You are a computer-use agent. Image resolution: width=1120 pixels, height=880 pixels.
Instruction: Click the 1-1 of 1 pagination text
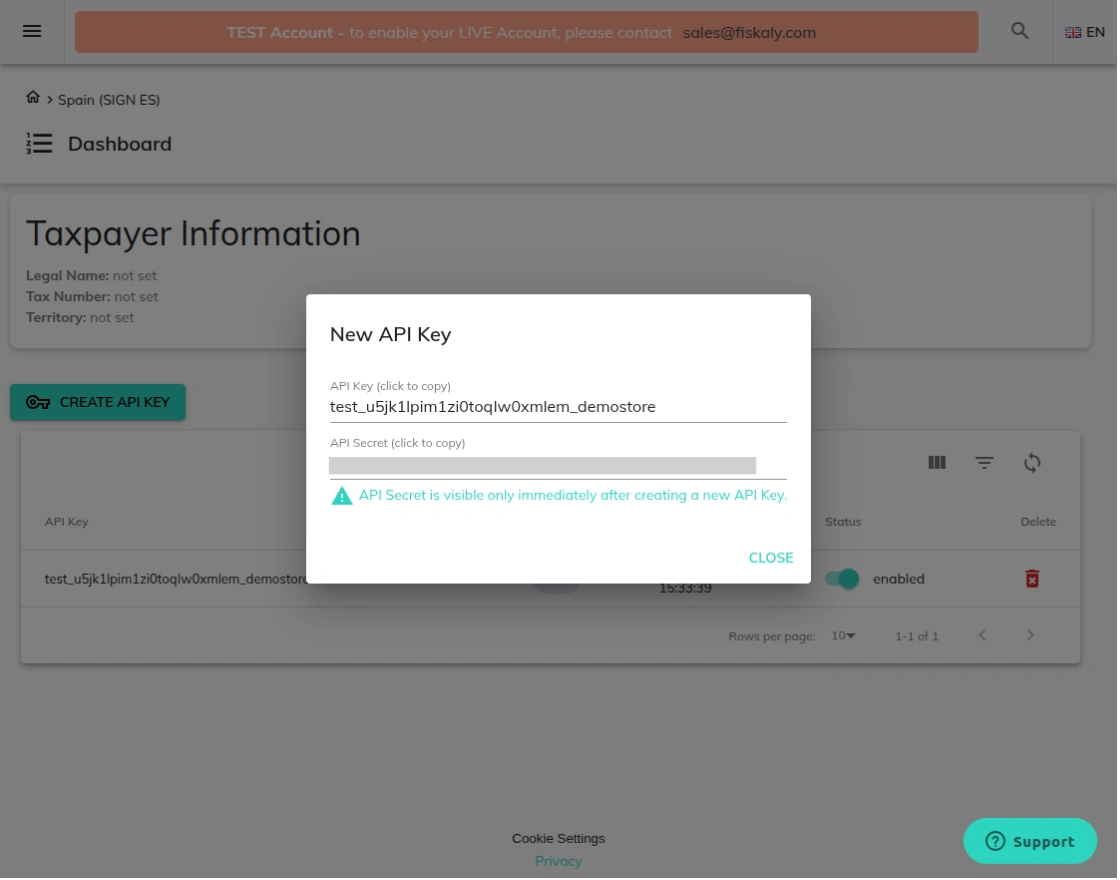point(919,637)
